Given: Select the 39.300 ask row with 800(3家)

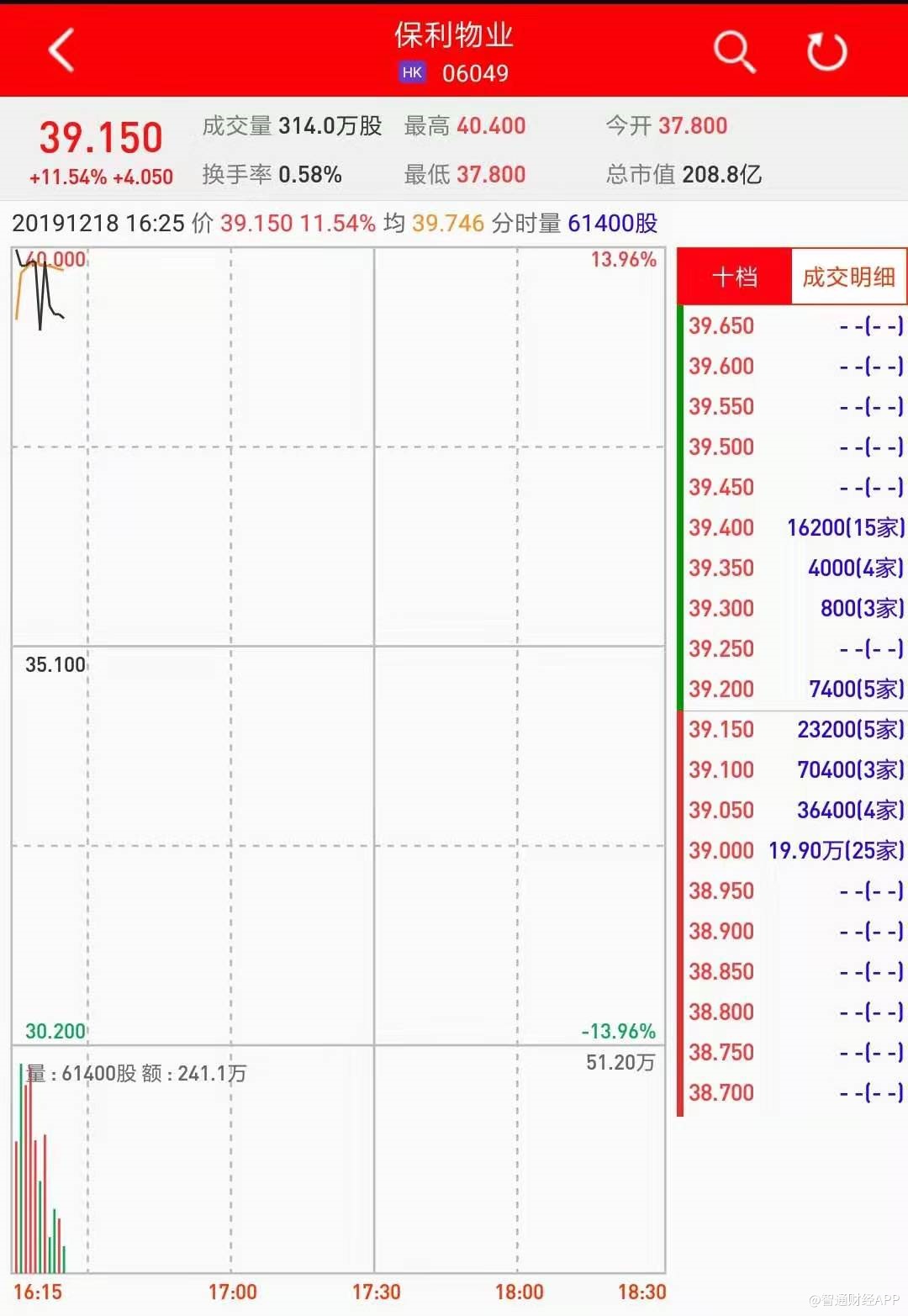Looking at the screenshot, I should pos(794,608).
